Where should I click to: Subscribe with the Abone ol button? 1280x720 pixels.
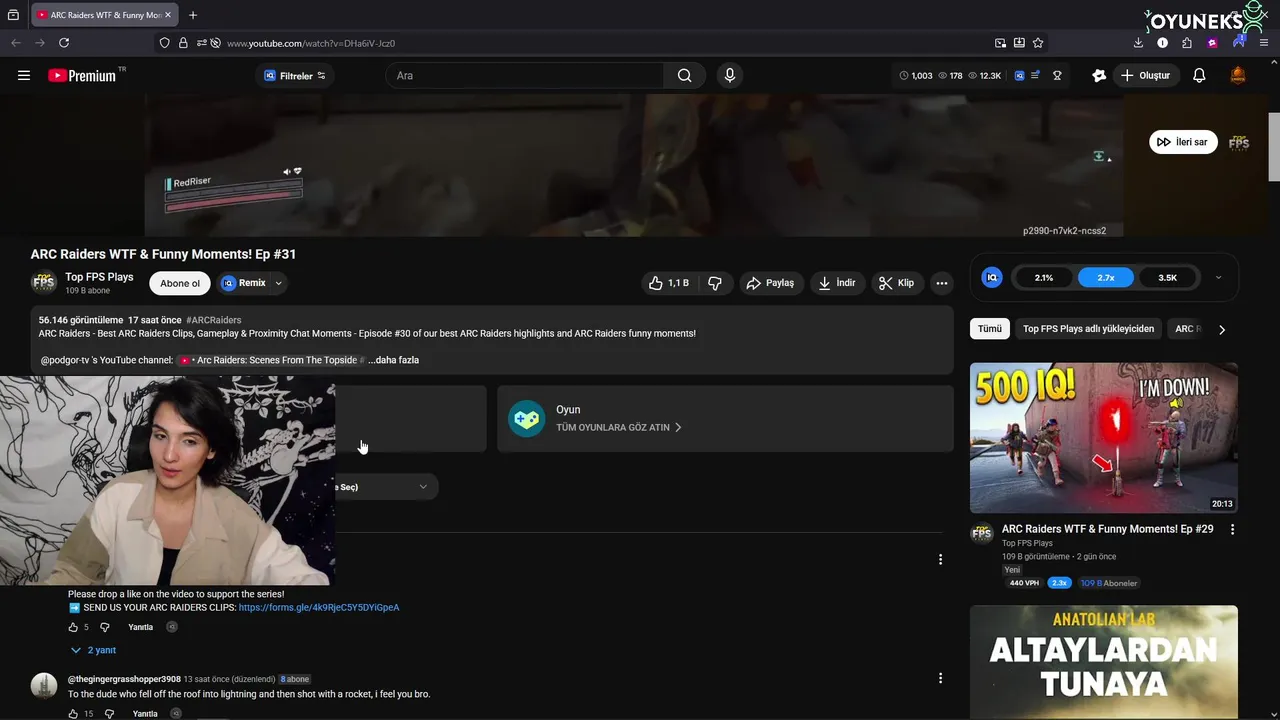[180, 283]
